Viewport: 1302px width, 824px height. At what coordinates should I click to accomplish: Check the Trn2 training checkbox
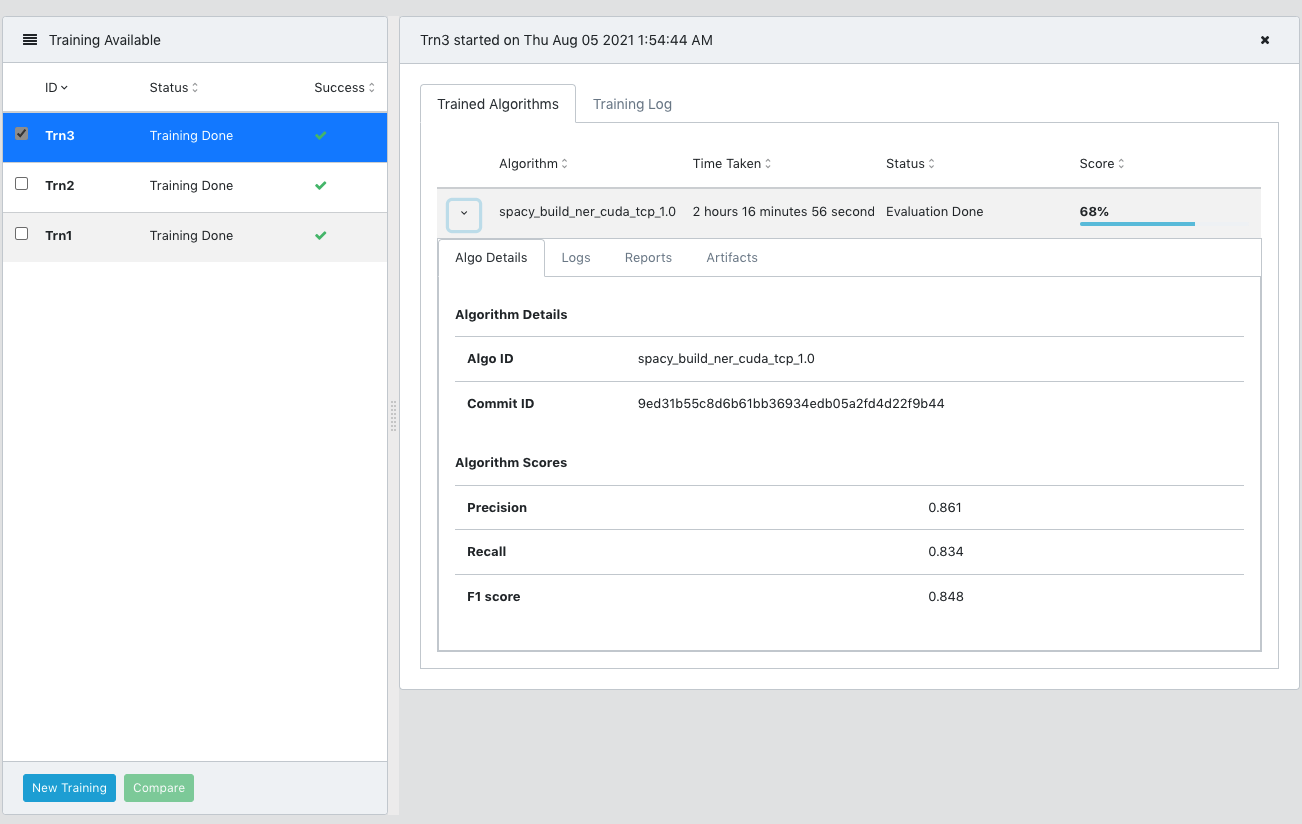pos(22,184)
